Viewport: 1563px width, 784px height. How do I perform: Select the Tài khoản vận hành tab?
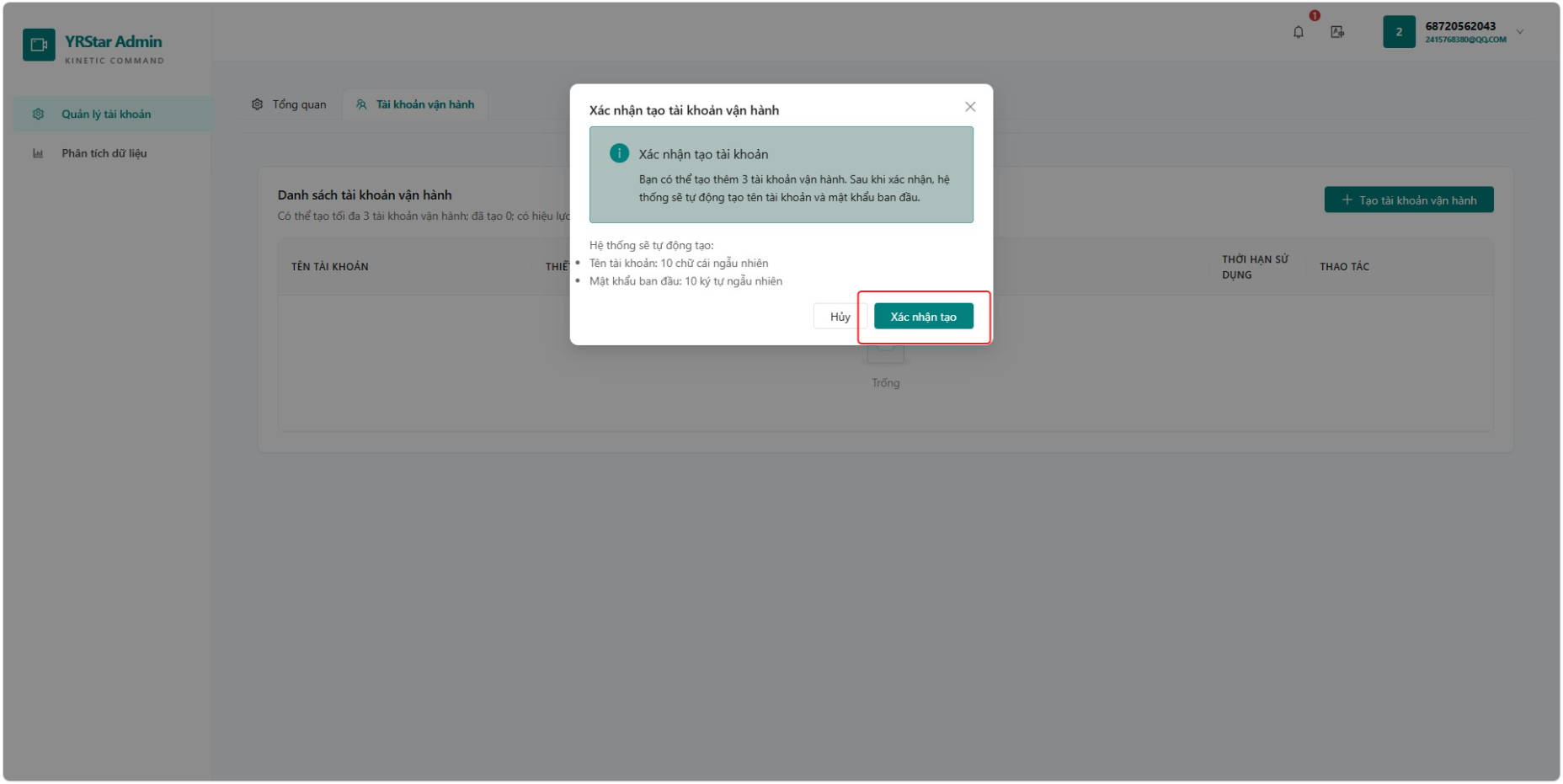coord(415,104)
